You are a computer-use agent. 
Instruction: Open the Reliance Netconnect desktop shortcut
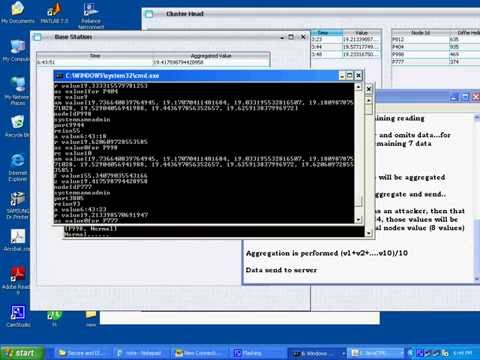point(91,15)
